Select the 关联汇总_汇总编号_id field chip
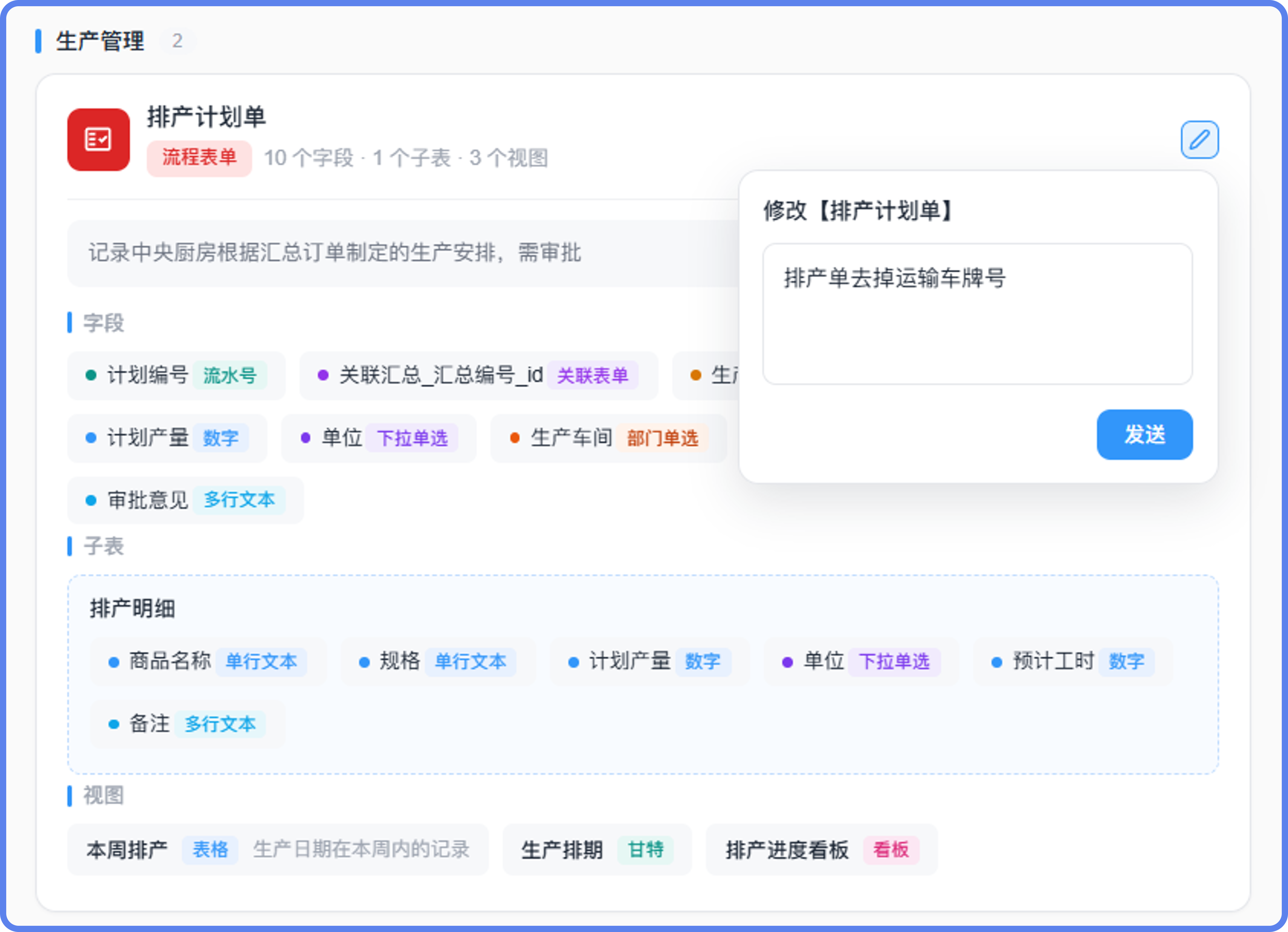The width and height of the screenshot is (1288, 932). (x=478, y=375)
